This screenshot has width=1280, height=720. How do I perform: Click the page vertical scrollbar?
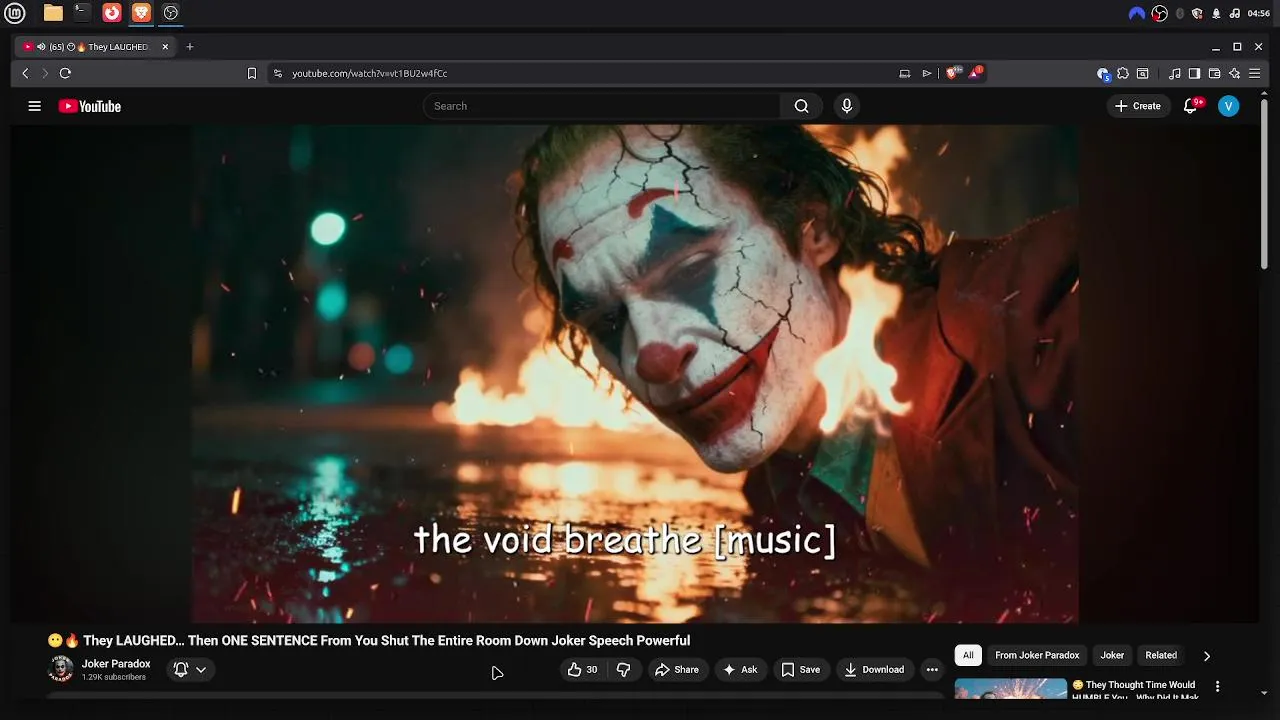pyautogui.click(x=1264, y=182)
